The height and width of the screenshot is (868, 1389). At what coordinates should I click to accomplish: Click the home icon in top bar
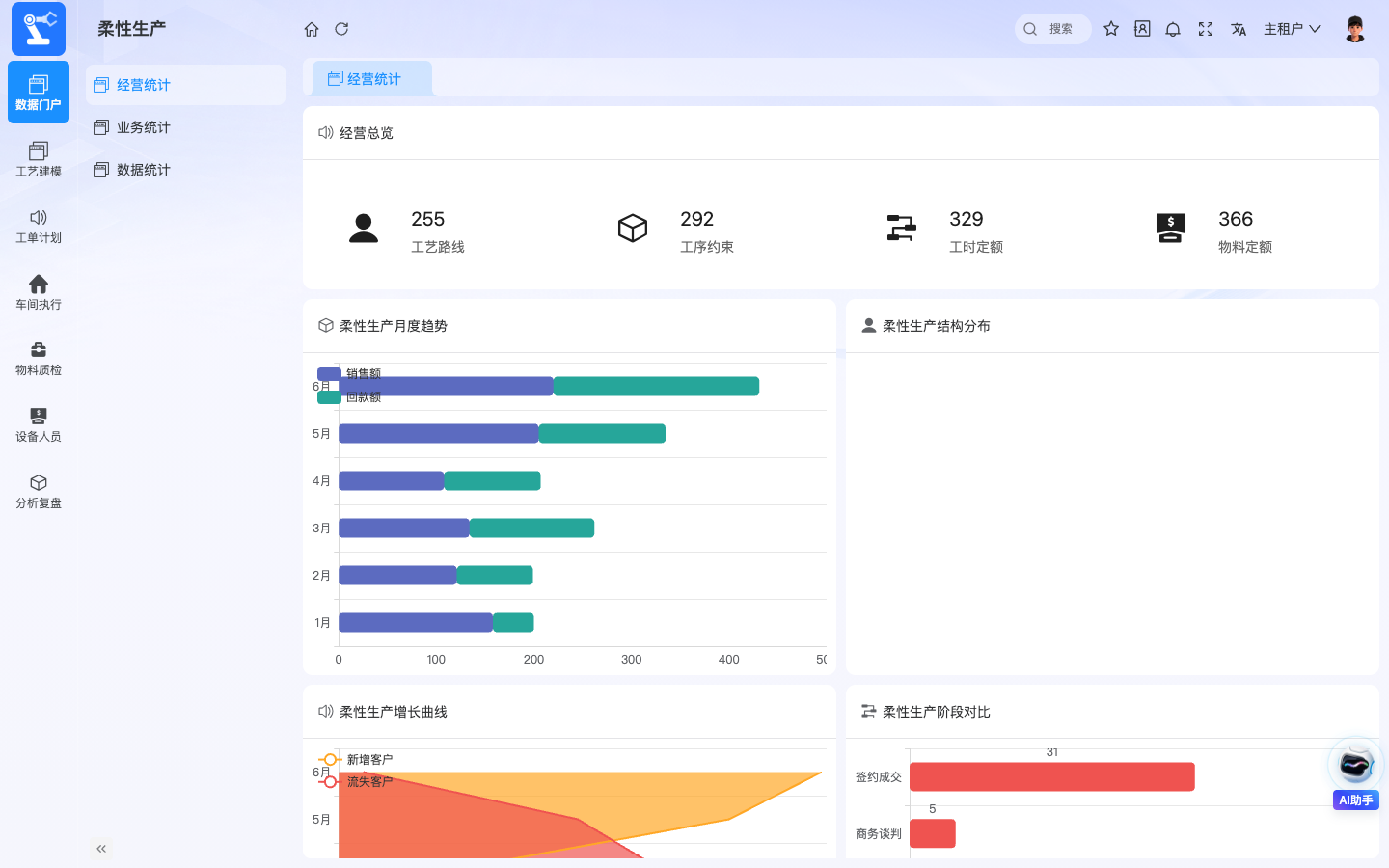(312, 29)
